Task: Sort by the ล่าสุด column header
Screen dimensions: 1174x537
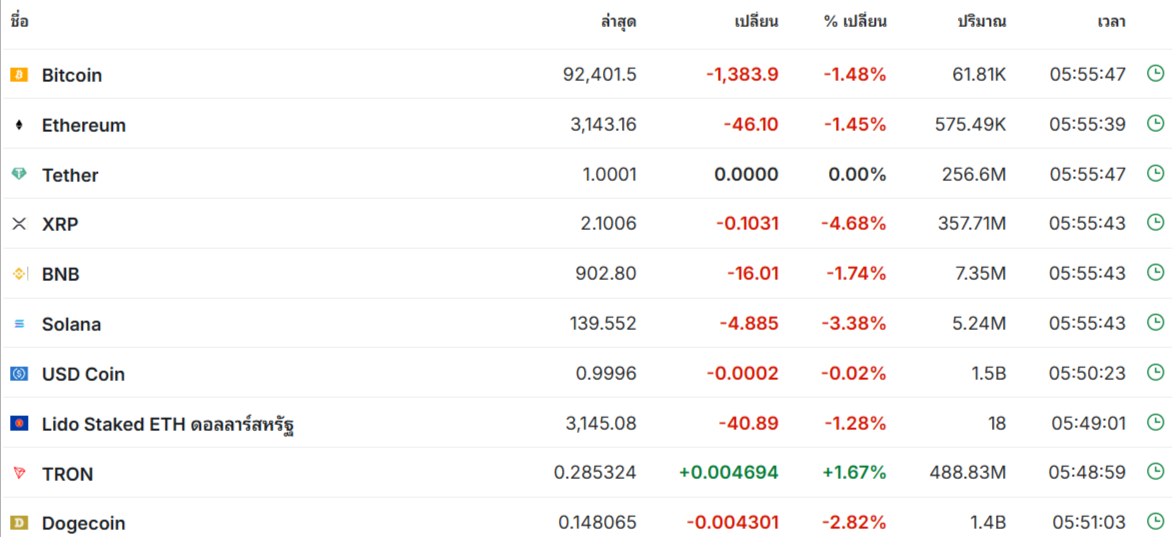Action: click(619, 21)
